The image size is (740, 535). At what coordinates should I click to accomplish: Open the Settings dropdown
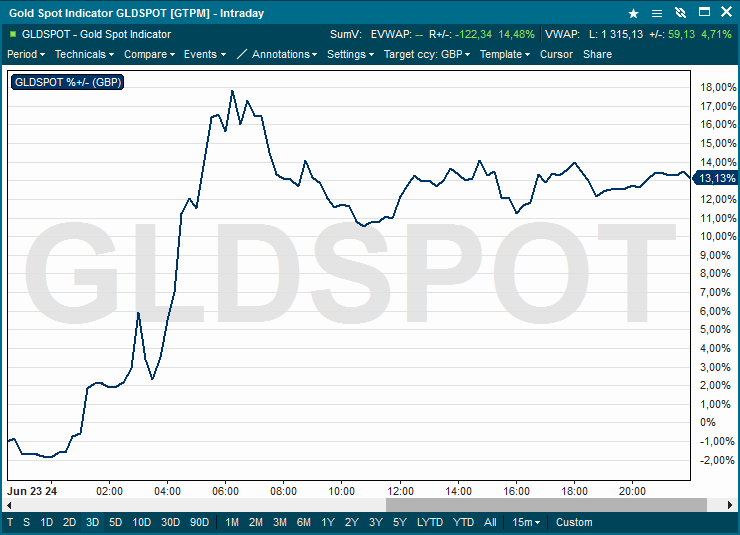point(351,54)
